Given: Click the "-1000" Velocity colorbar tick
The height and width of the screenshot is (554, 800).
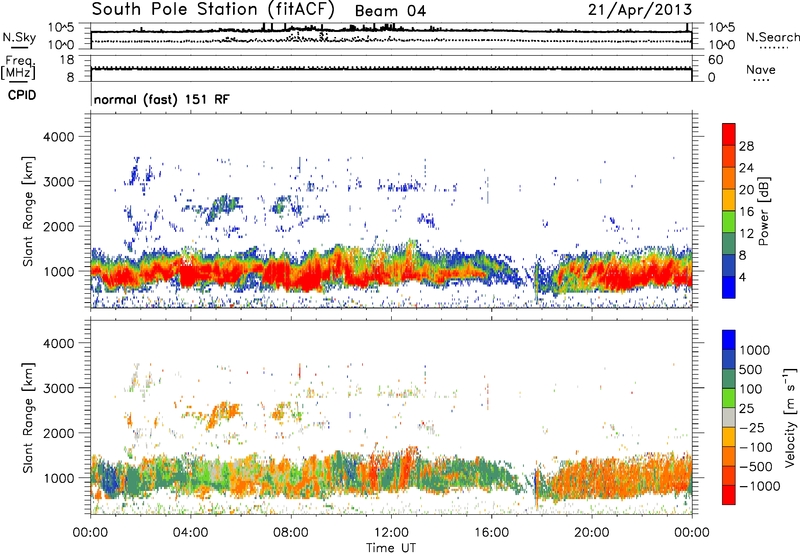Looking at the screenshot, I should [760, 486].
